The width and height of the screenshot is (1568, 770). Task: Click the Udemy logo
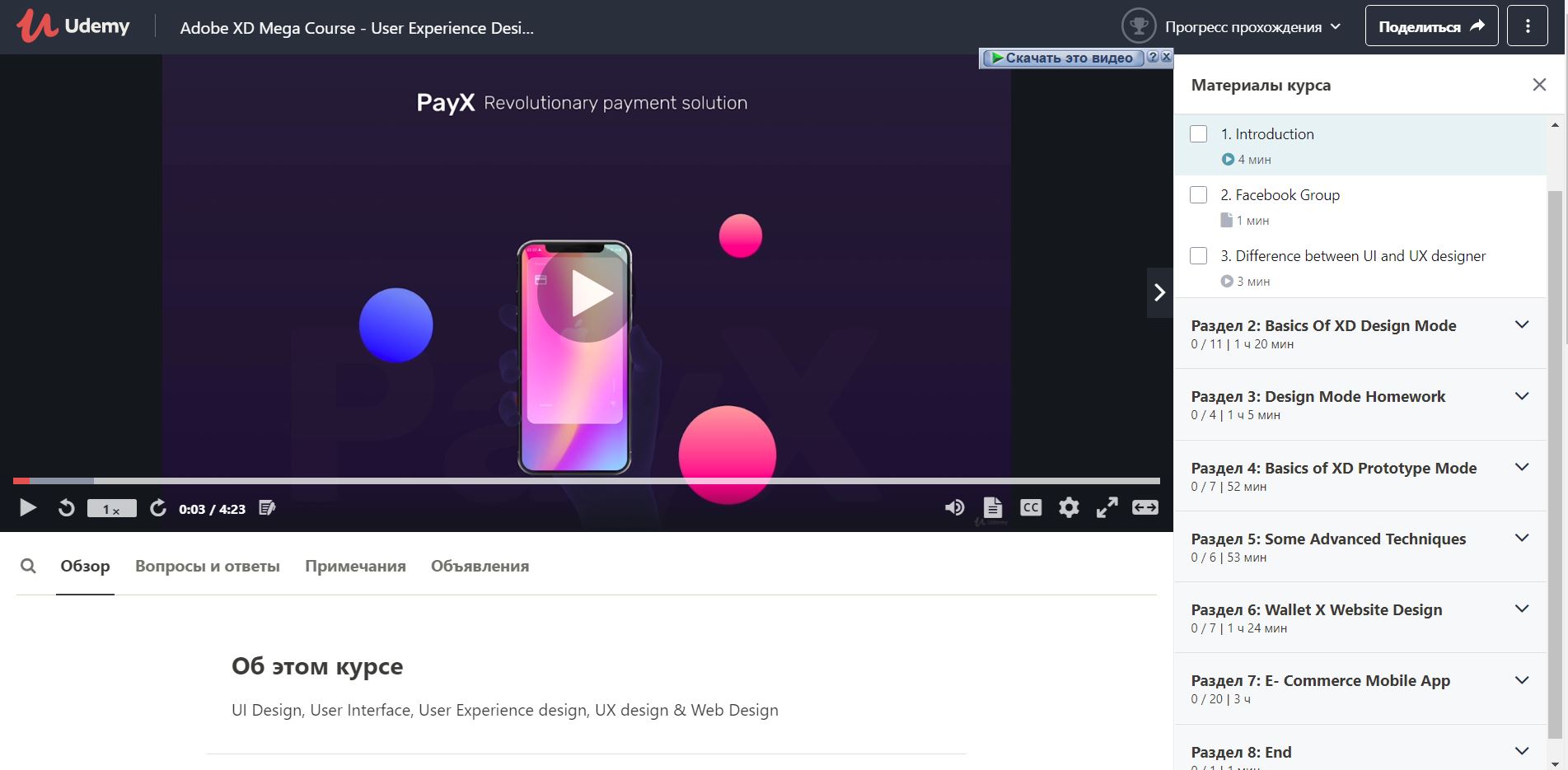(x=73, y=26)
